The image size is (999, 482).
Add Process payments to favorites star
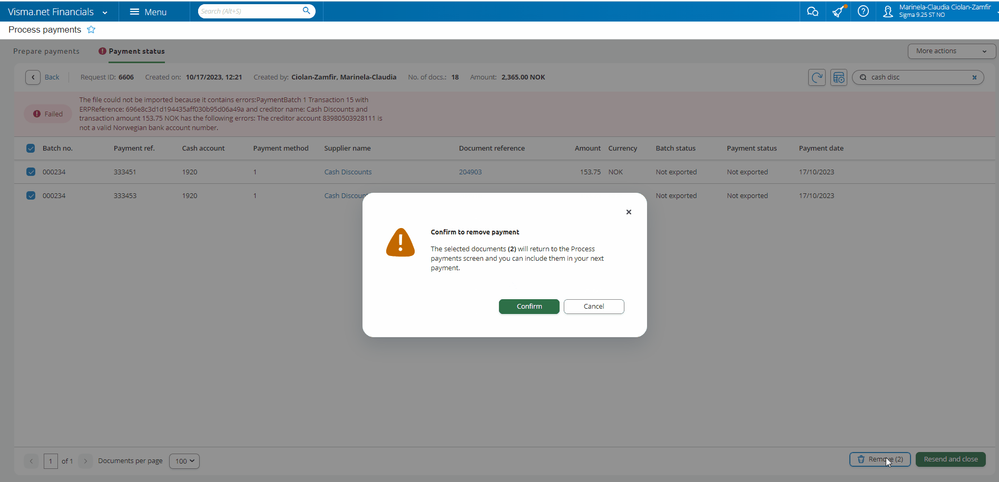91,30
